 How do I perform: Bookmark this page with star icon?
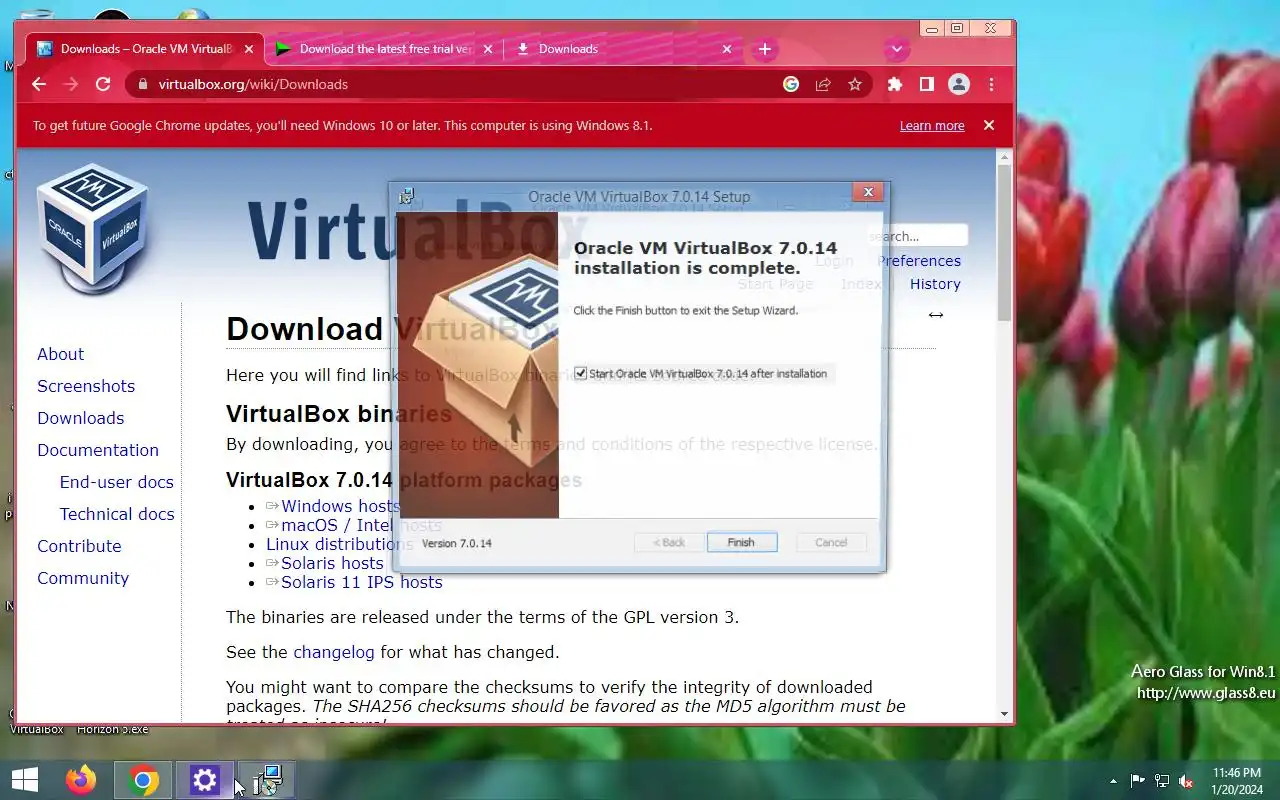click(x=855, y=84)
